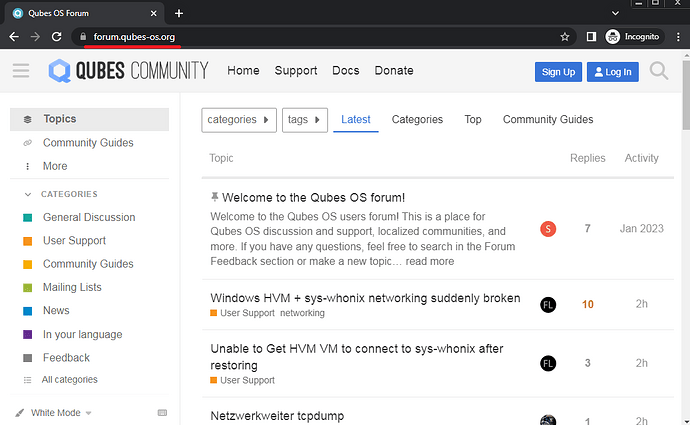Go back to the previous page
Screen dimensions: 690x425
click(14, 37)
